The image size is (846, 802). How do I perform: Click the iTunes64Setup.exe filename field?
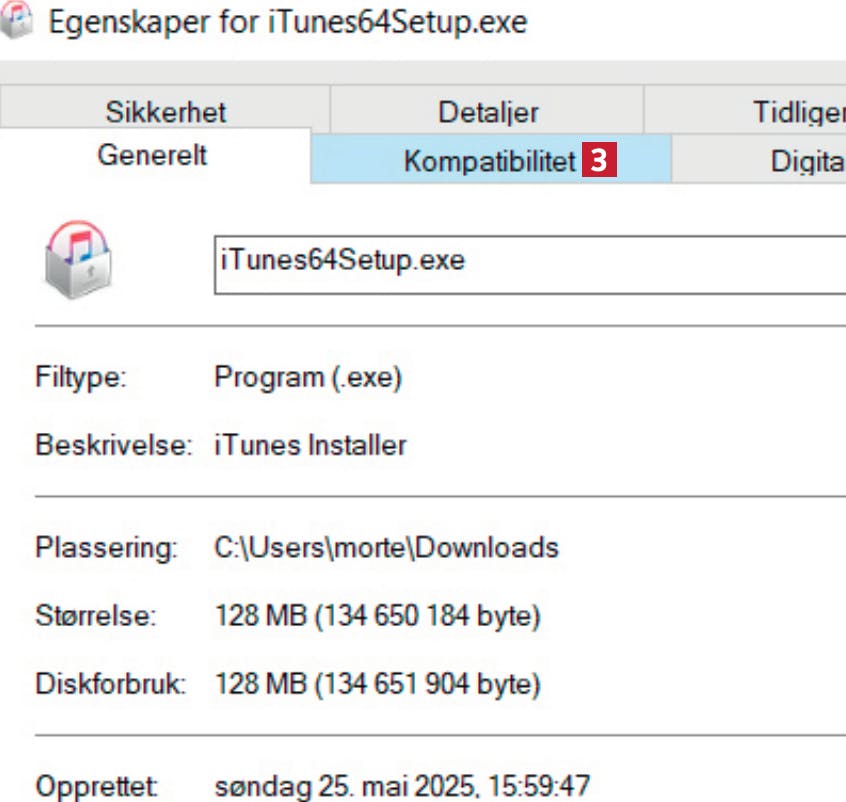point(530,263)
